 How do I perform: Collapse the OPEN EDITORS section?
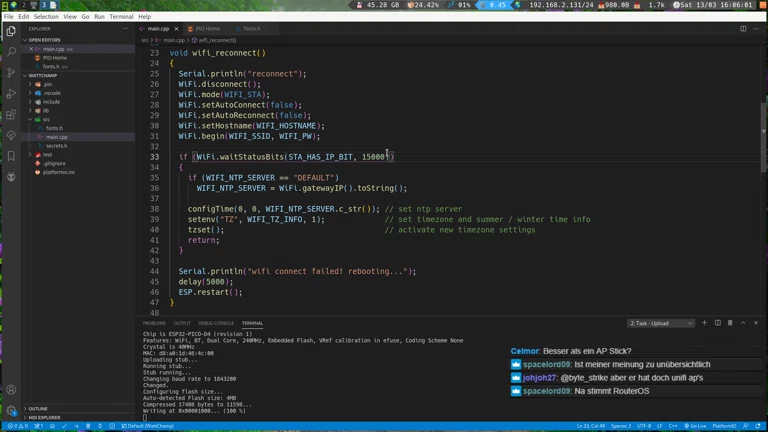pos(45,40)
